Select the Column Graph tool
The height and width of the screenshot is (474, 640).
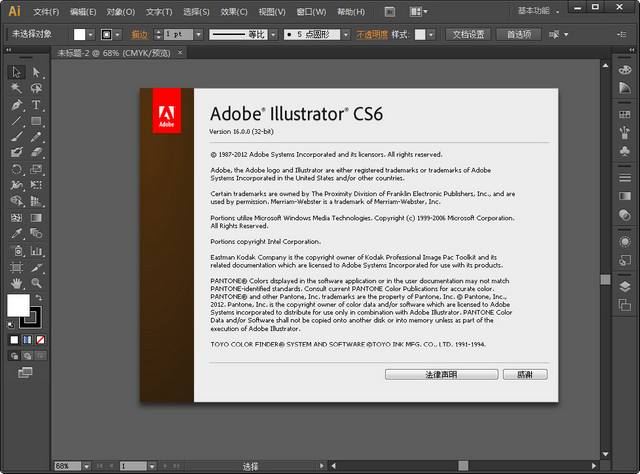[x=36, y=251]
